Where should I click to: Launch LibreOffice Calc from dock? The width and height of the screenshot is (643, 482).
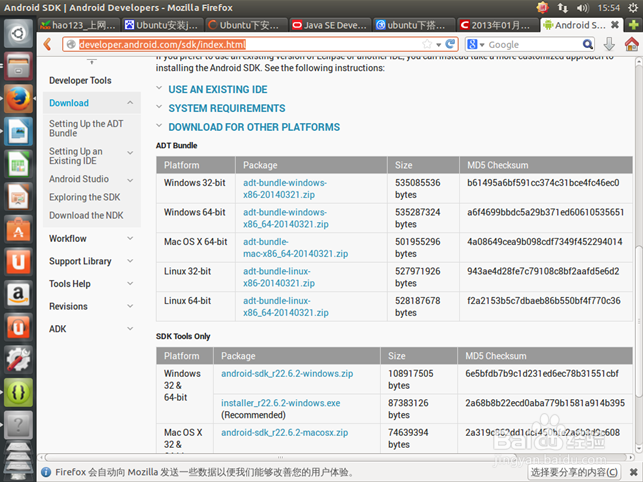click(18, 164)
